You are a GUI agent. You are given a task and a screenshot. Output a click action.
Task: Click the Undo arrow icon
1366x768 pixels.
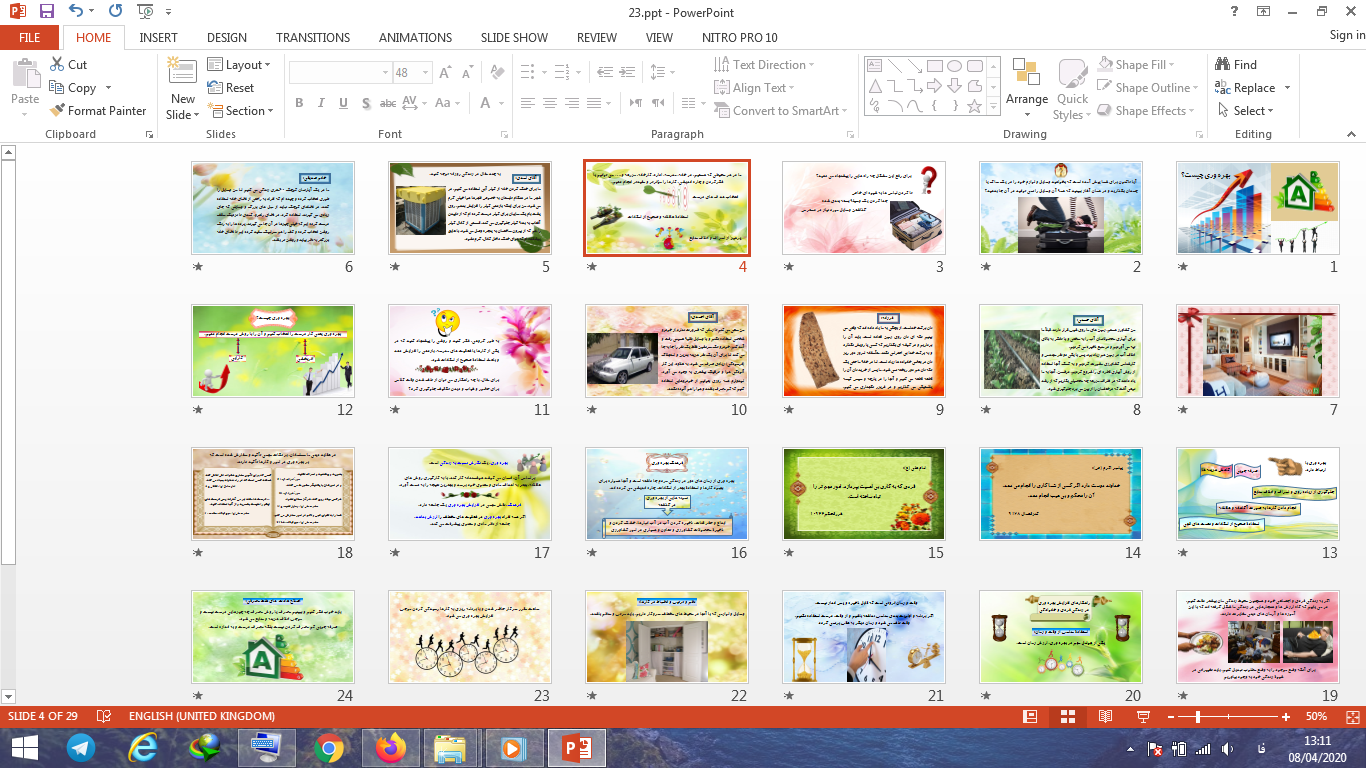(77, 12)
